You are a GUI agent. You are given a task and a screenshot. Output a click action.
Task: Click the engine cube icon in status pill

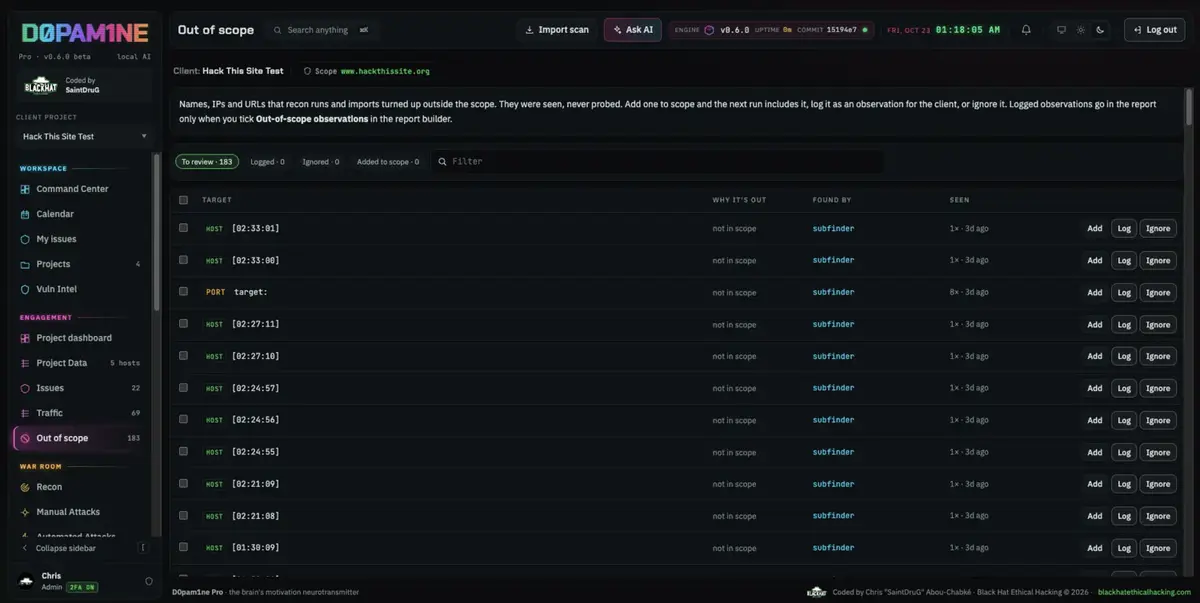coord(710,30)
